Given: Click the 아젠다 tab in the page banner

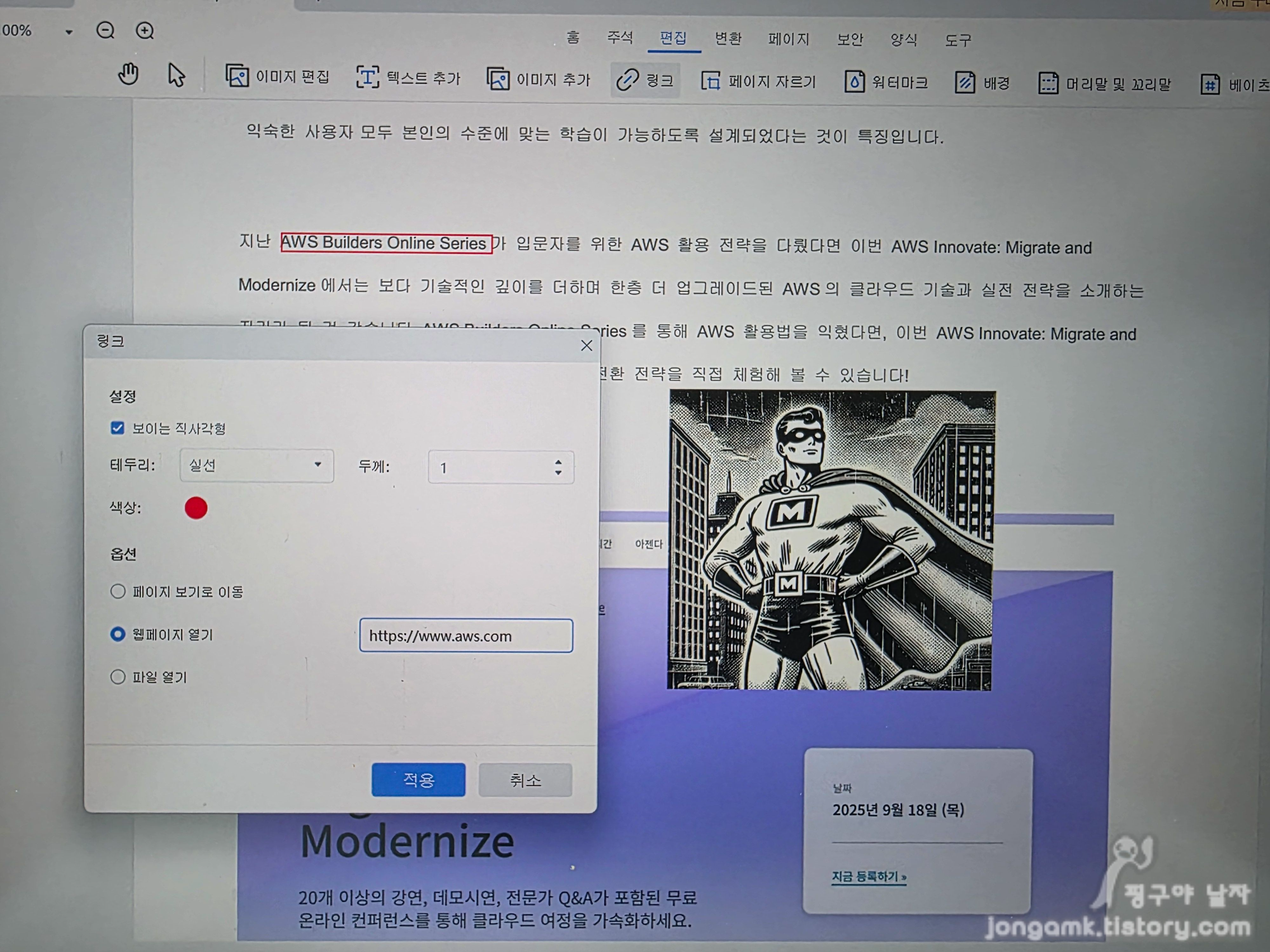Looking at the screenshot, I should click(649, 544).
